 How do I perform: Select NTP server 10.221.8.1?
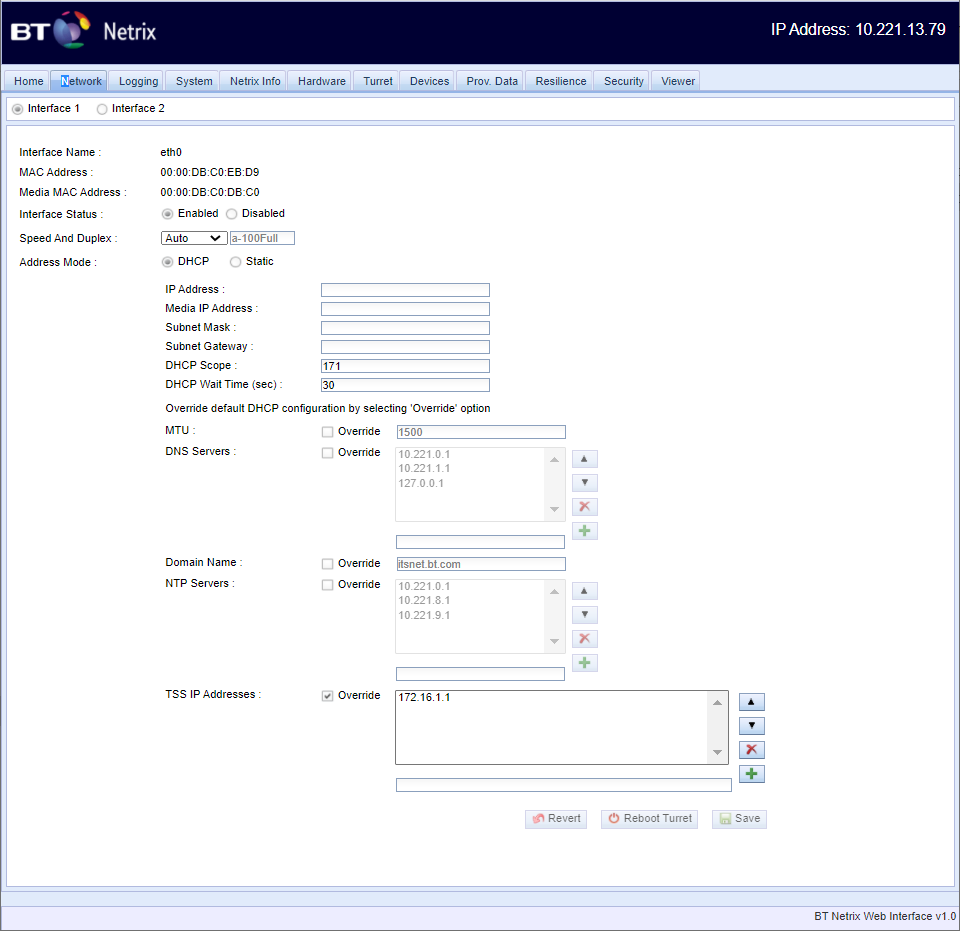424,600
